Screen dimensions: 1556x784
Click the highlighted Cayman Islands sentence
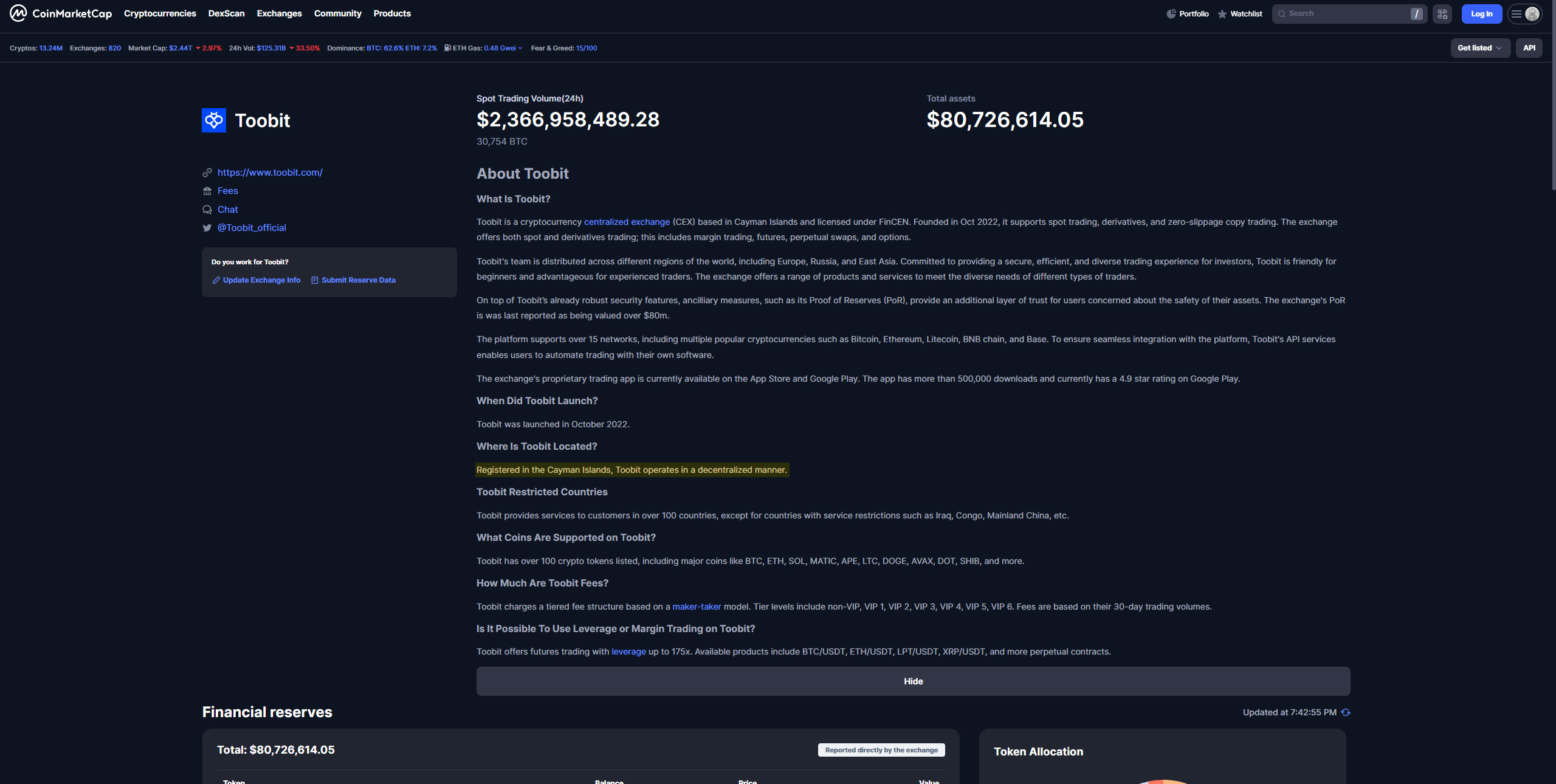(632, 470)
